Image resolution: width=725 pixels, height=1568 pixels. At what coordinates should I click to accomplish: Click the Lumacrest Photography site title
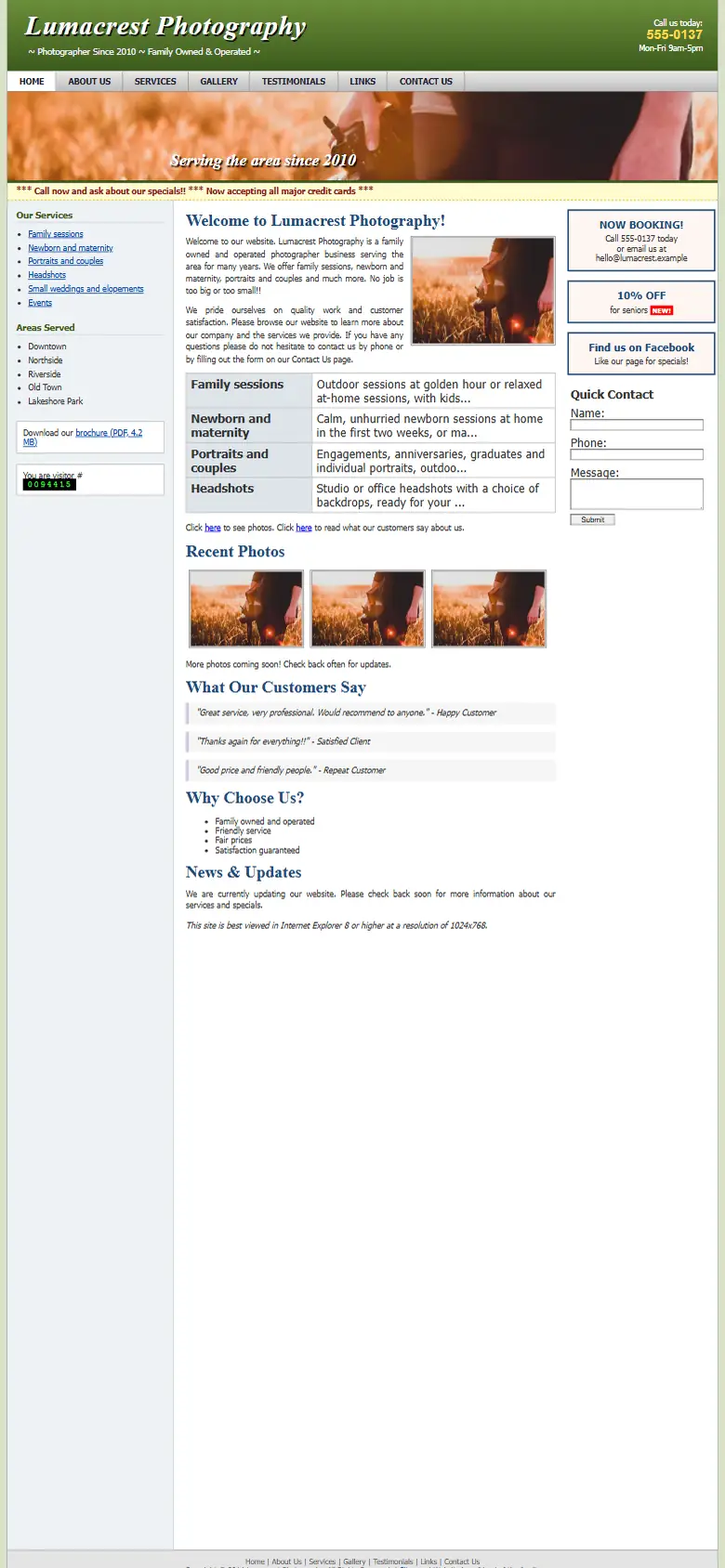[165, 27]
